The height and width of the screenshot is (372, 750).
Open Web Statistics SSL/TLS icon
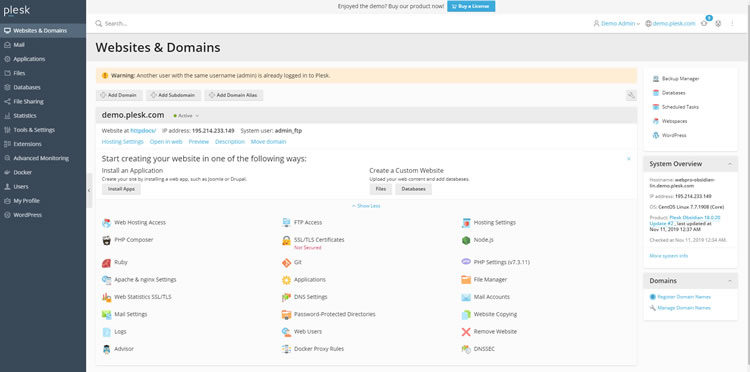coord(106,297)
